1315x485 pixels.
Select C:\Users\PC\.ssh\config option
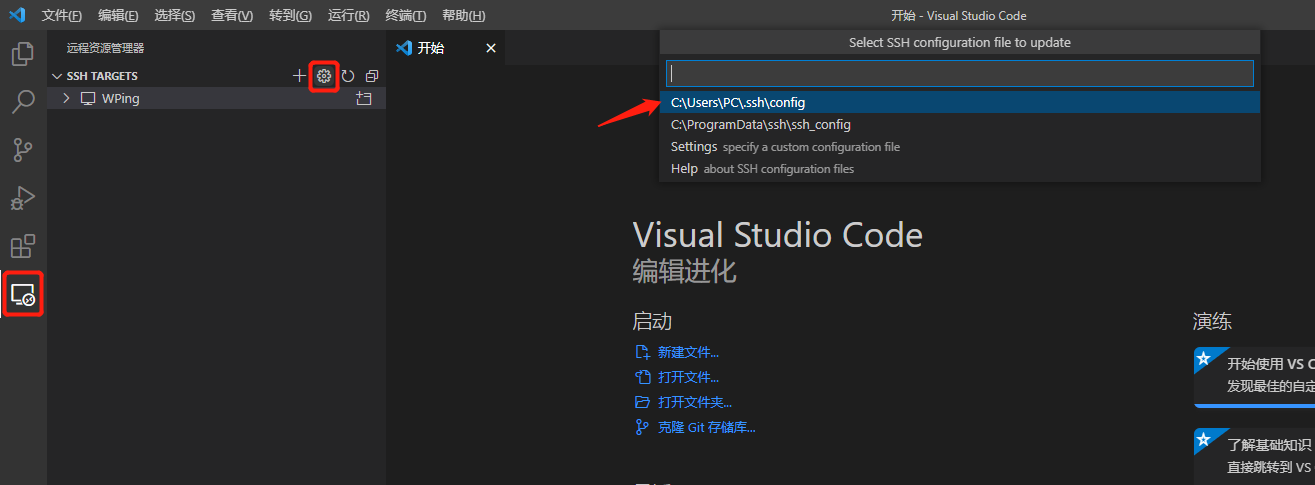(738, 102)
